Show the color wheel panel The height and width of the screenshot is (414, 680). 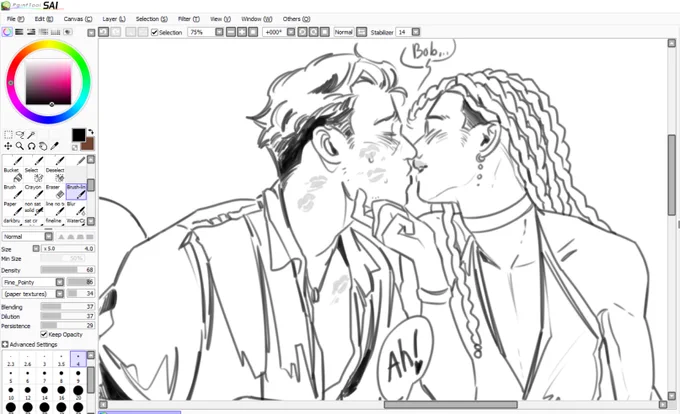coord(7,32)
